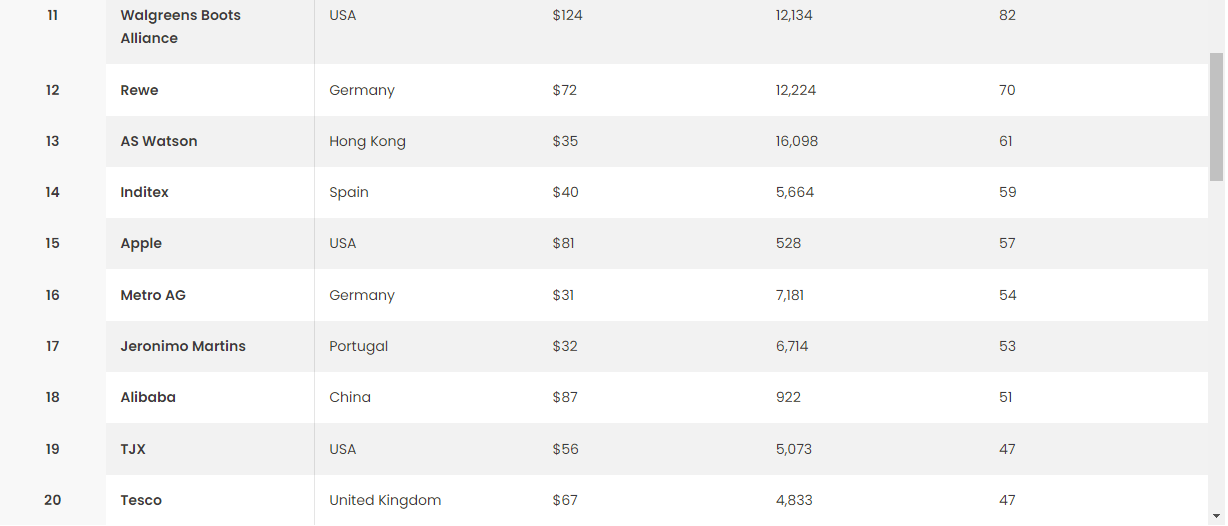The height and width of the screenshot is (526, 1228).
Task: Click rank number 15 cell
Action: (x=52, y=243)
